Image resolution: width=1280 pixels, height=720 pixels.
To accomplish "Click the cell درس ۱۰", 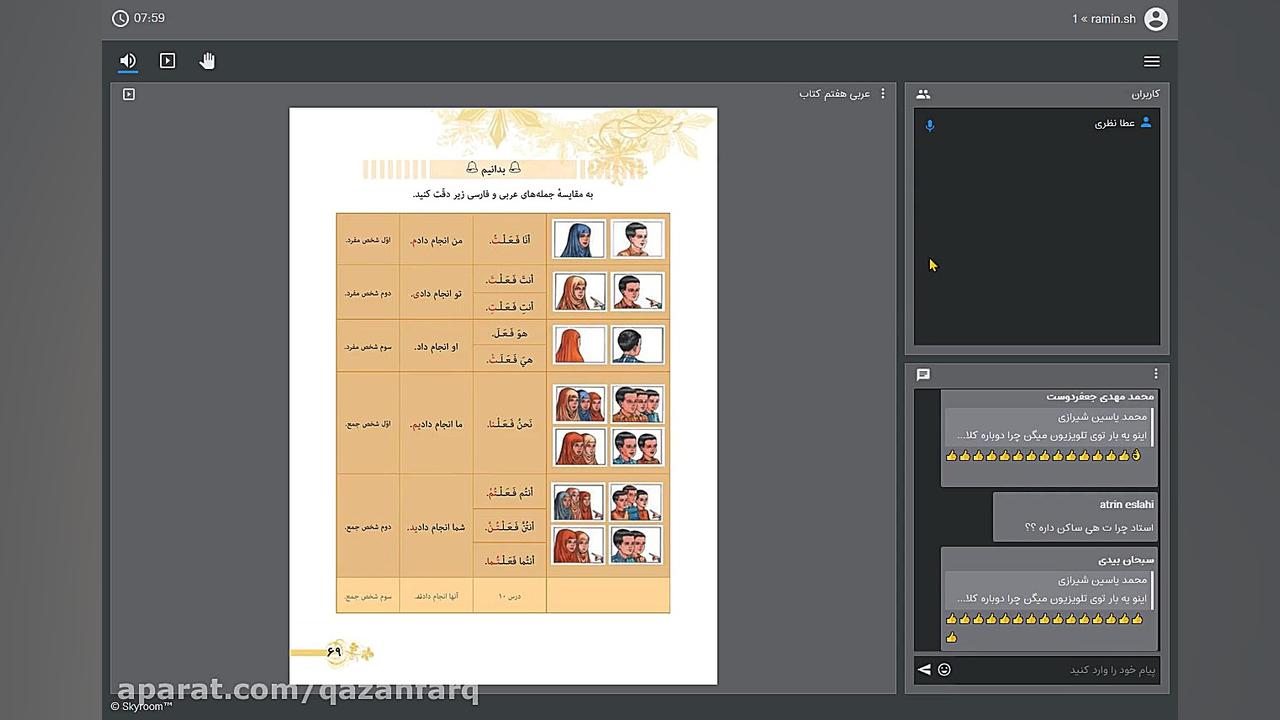I will [510, 596].
